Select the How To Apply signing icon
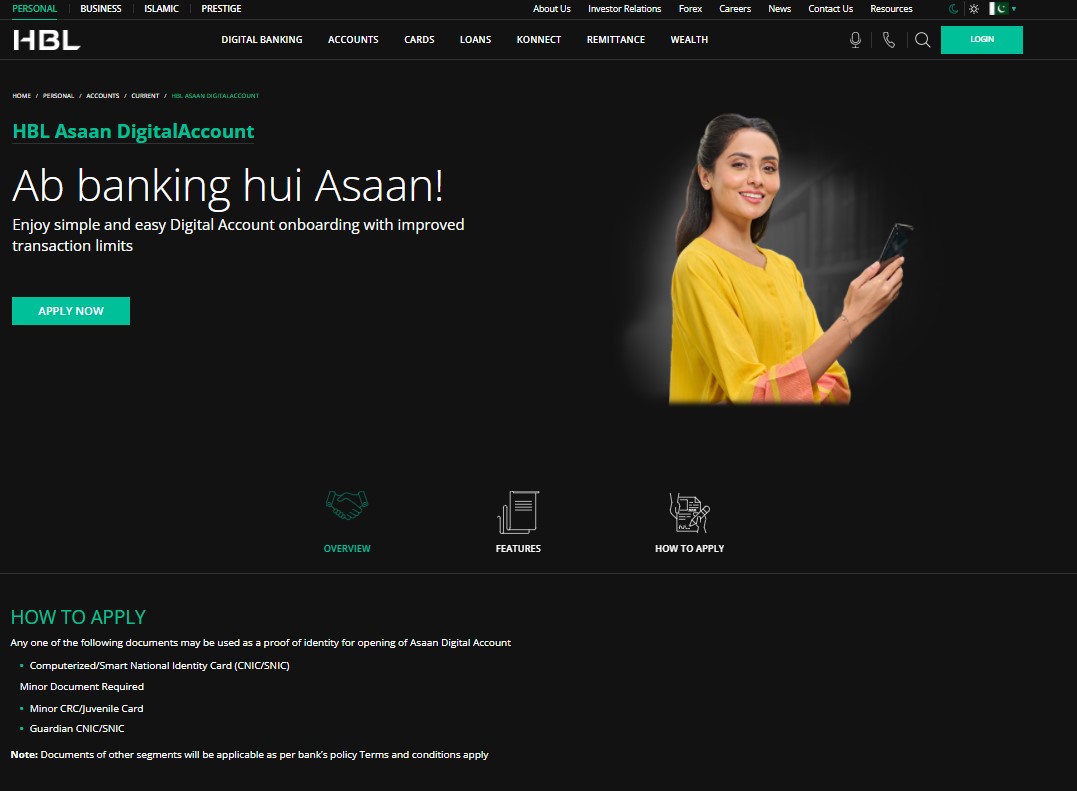 point(690,513)
